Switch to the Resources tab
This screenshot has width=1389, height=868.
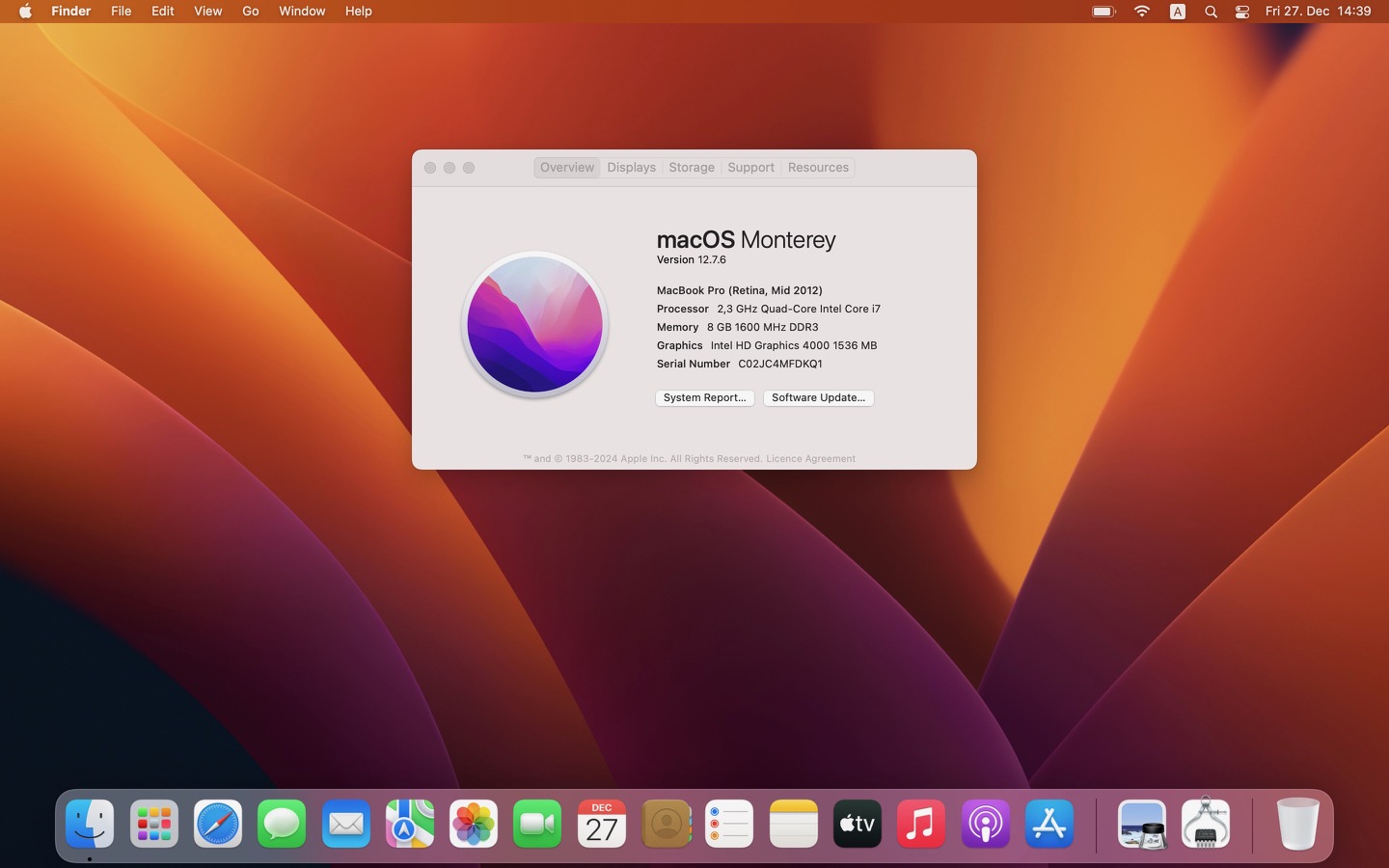click(x=818, y=167)
